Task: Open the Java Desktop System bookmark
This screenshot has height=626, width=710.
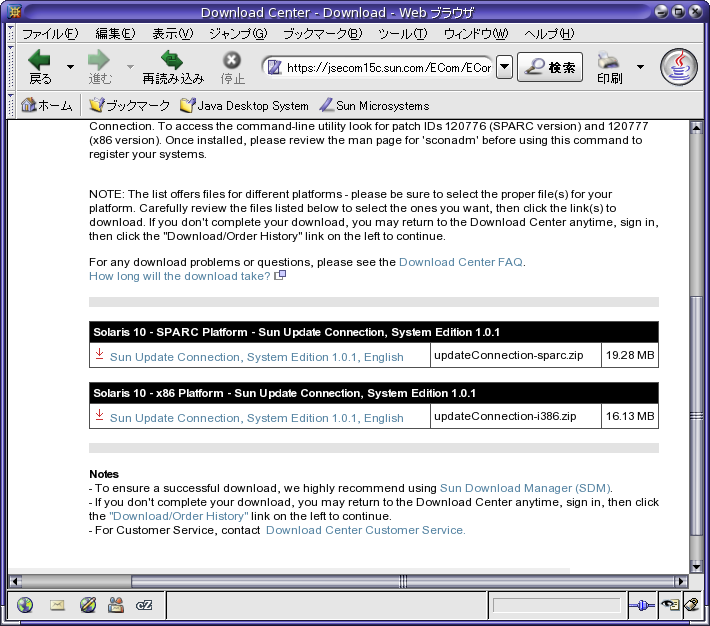Action: (x=244, y=106)
